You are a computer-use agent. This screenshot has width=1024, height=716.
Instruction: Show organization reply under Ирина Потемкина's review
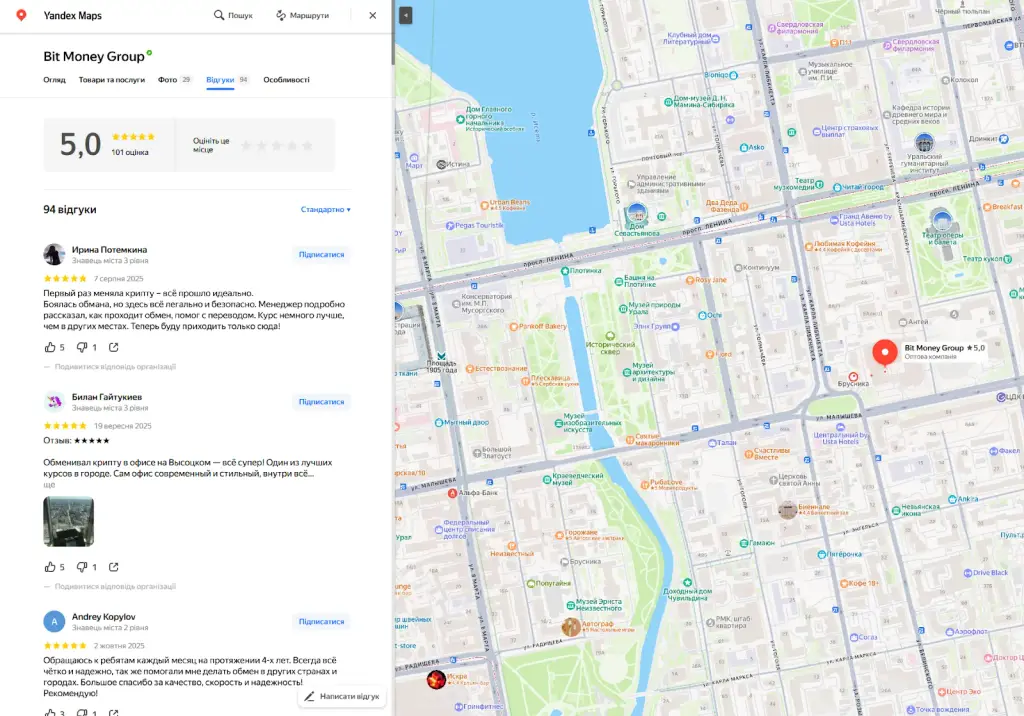[115, 366]
